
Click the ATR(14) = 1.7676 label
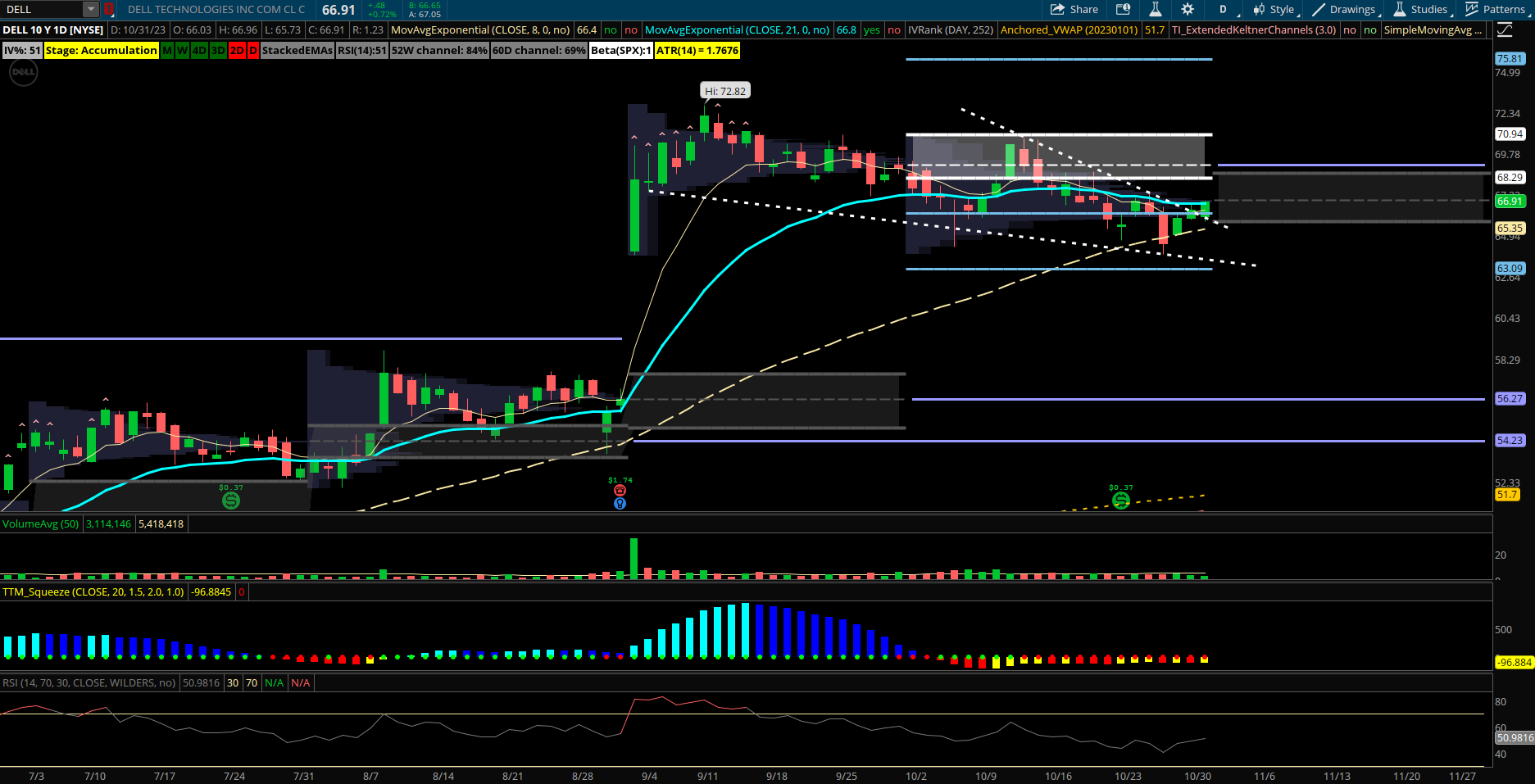click(697, 51)
